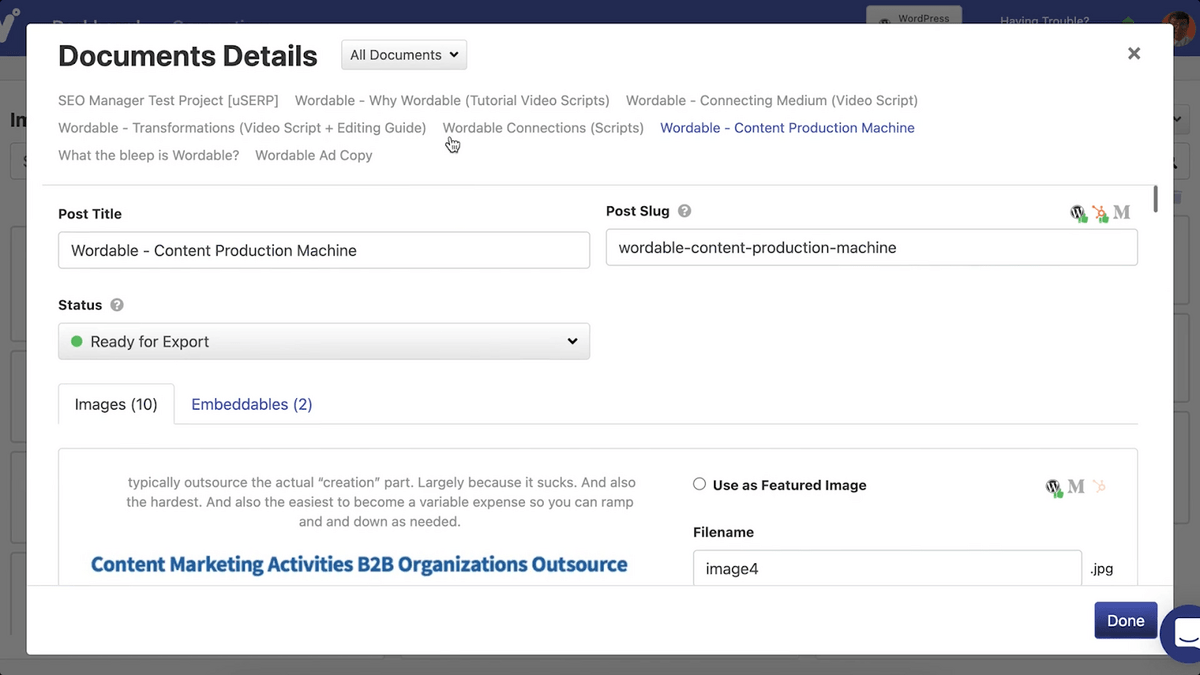This screenshot has width=1200, height=675.
Task: Select Use as Featured Image radio button
Action: pos(700,485)
